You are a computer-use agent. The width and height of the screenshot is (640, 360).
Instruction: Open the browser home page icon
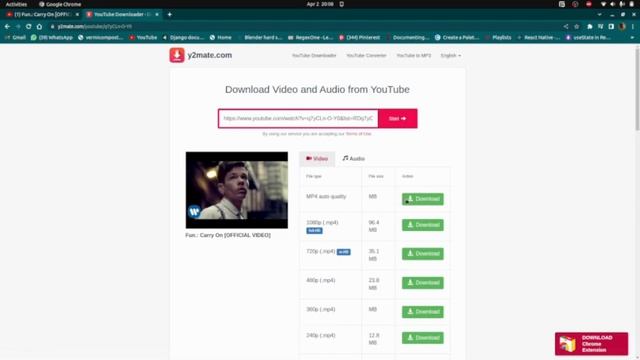click(x=39, y=27)
